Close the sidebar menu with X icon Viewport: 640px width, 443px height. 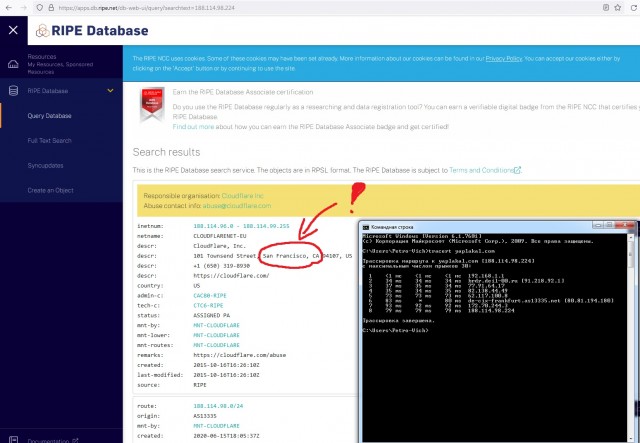coord(13,30)
